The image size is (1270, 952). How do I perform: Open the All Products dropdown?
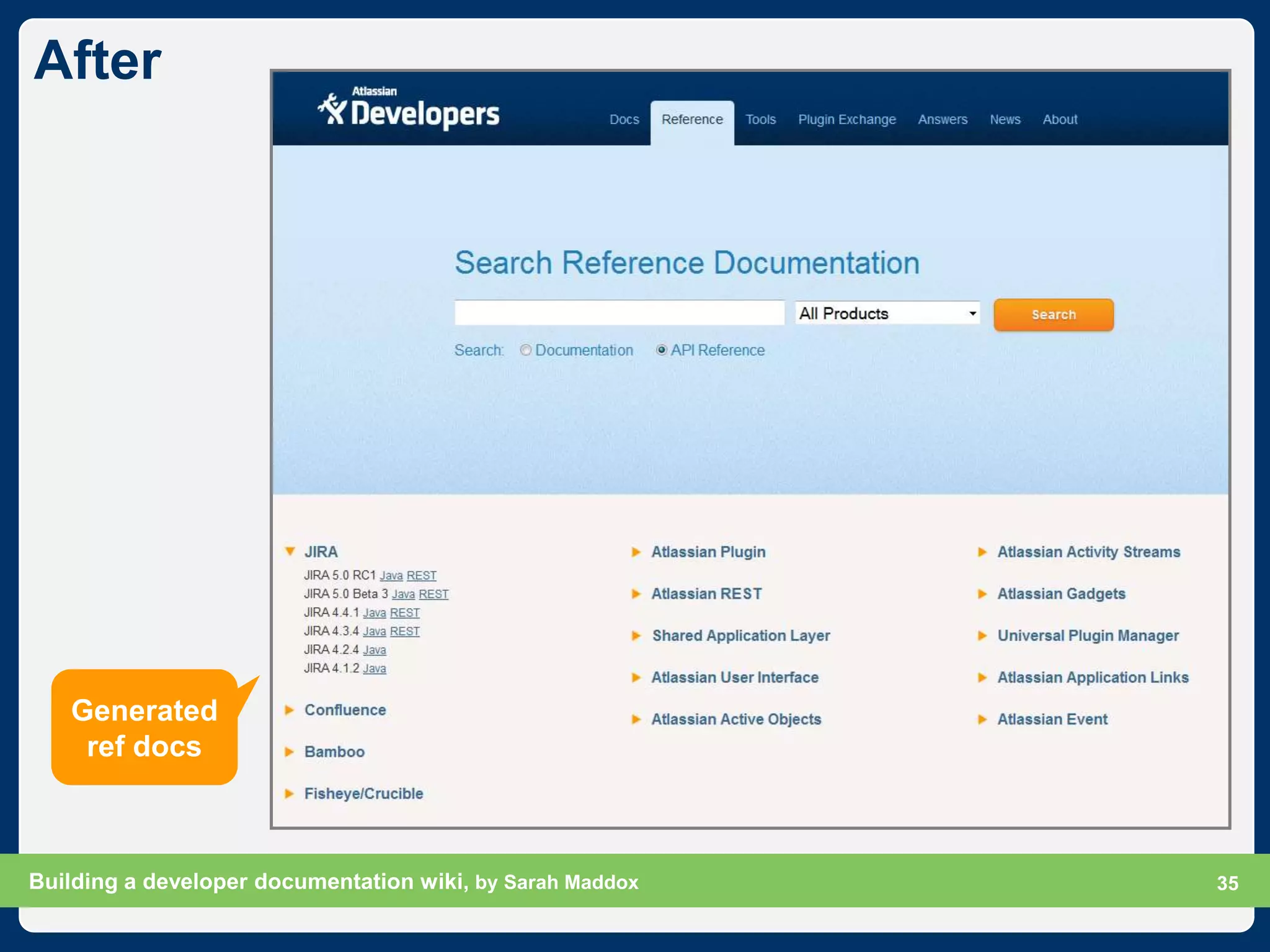(x=887, y=313)
